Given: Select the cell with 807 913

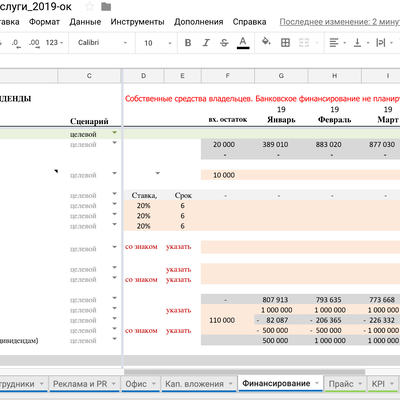Looking at the screenshot, I should (x=281, y=300).
